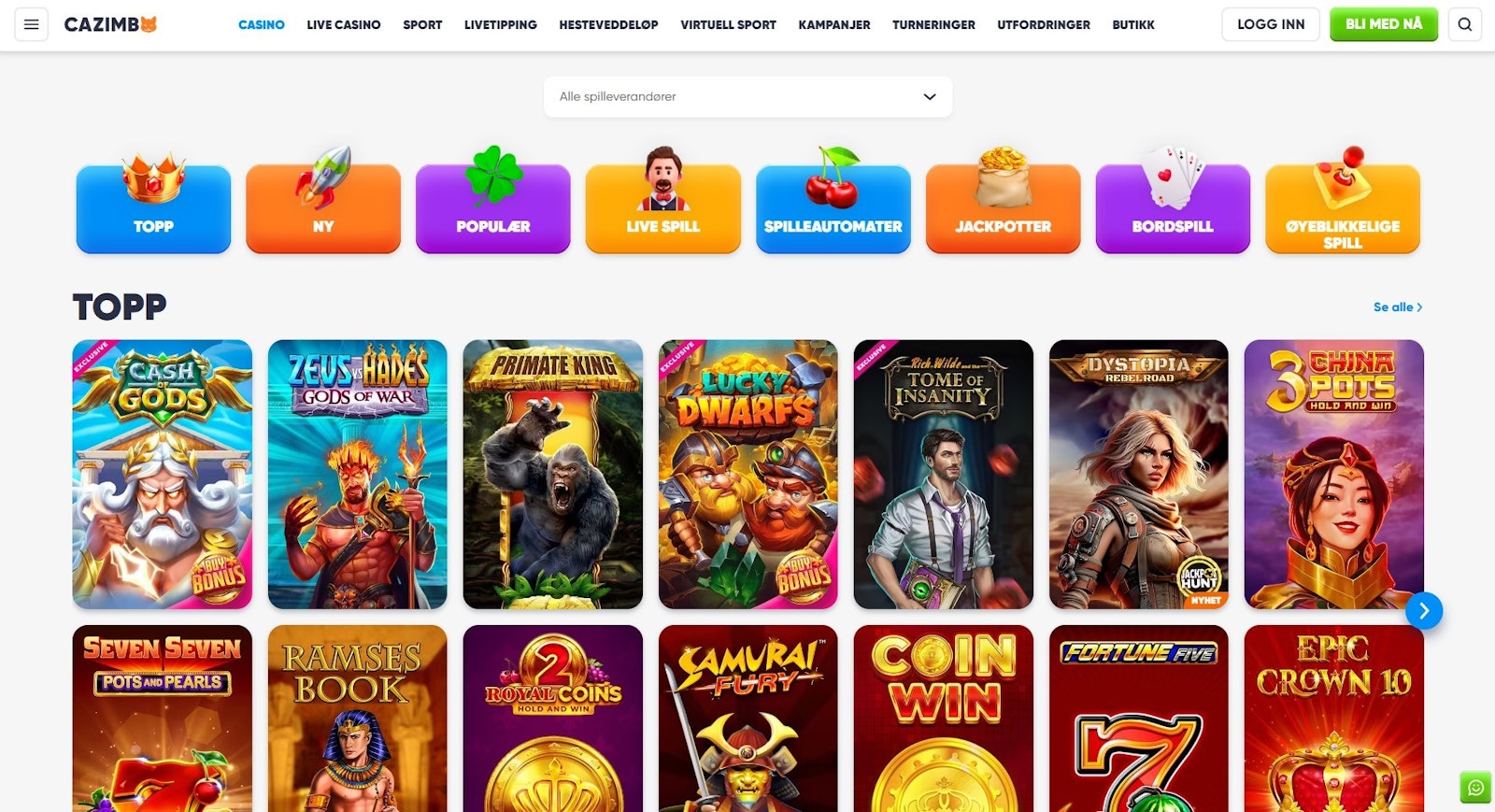Choose the POPULÆR clover category

(493, 208)
